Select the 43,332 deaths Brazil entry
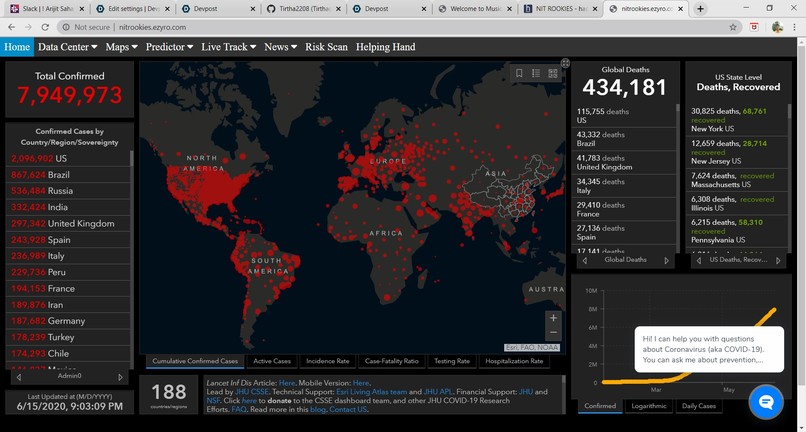 coord(624,139)
